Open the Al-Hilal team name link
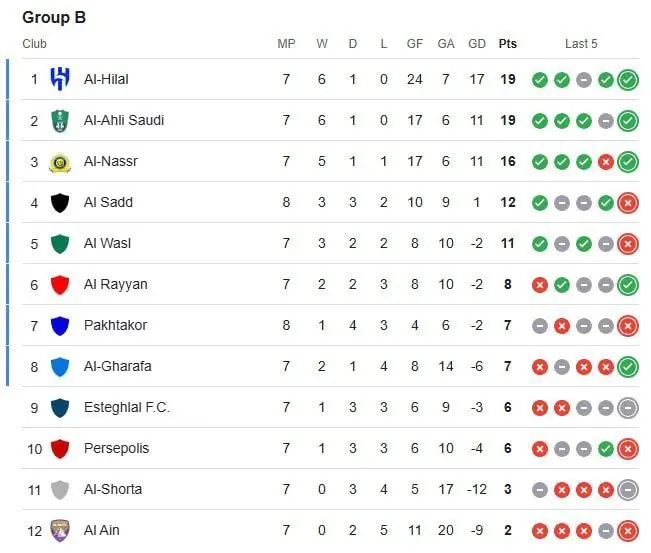The height and width of the screenshot is (553, 651). click(106, 79)
